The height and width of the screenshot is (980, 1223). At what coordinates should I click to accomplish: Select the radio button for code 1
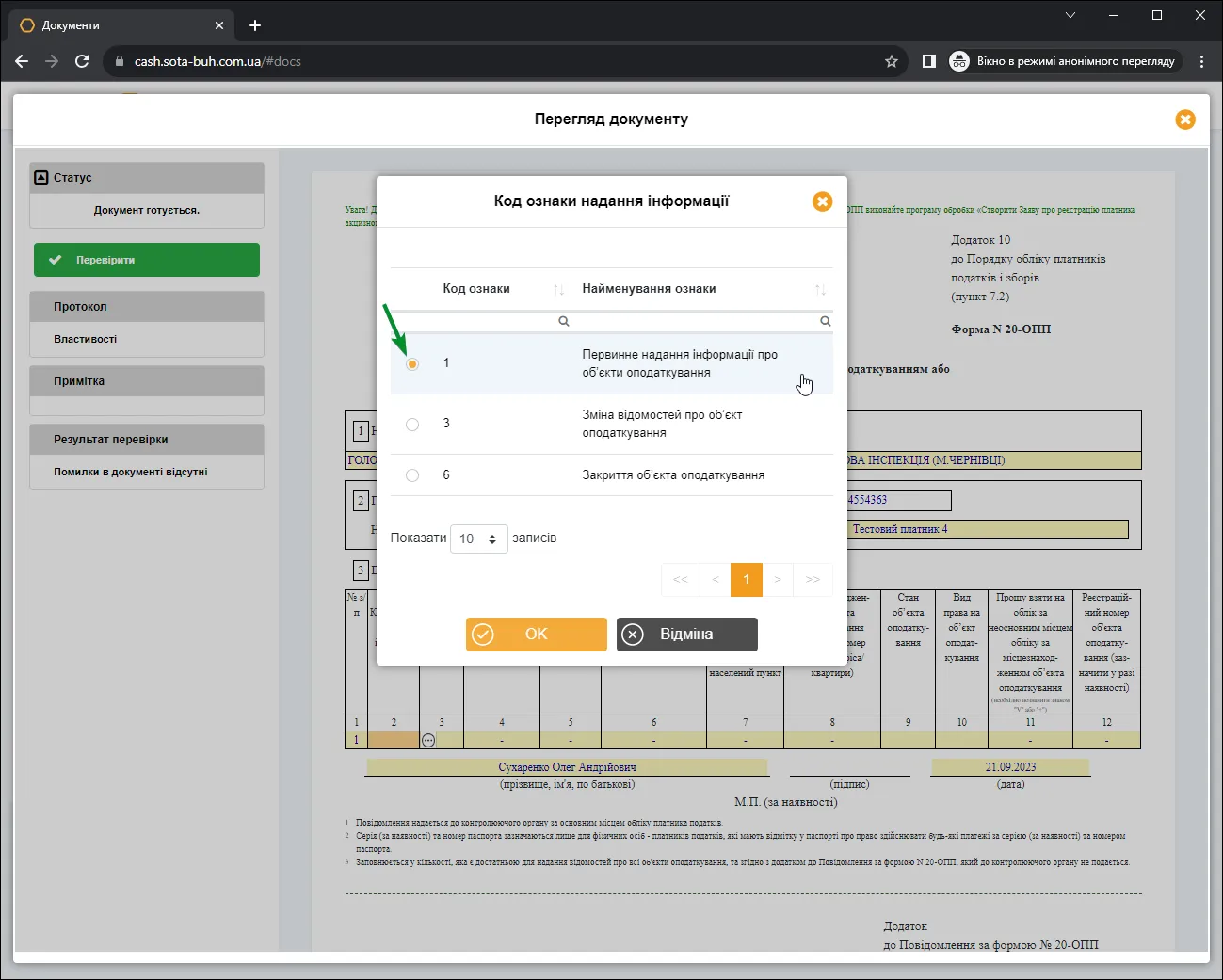point(412,363)
